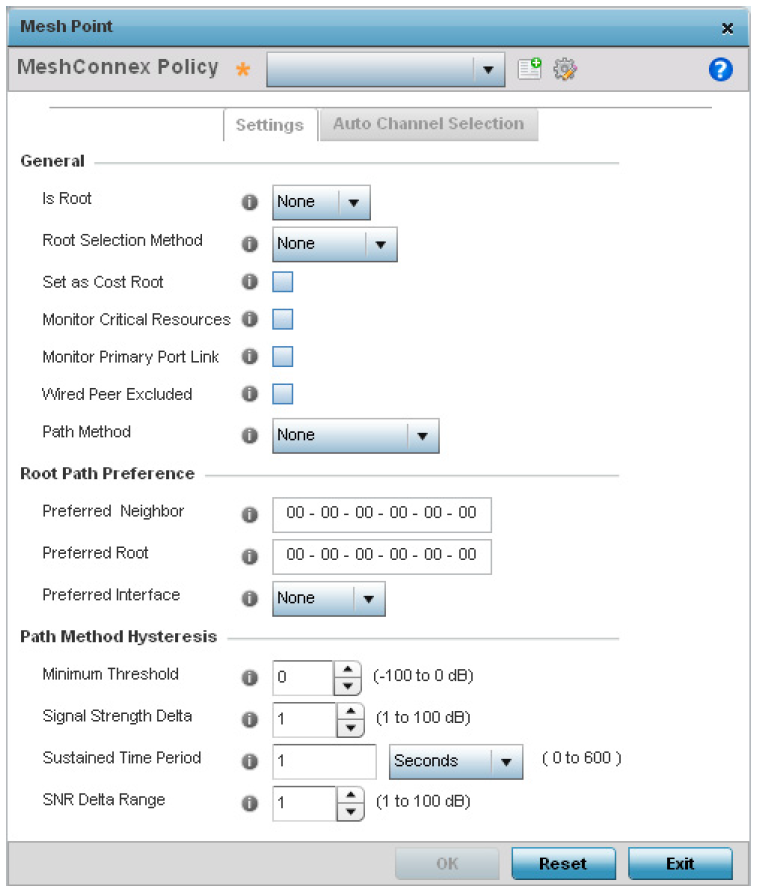Viewport: 760px width, 891px height.
Task: Click the info icon beside Minimum Threshold
Action: (250, 677)
